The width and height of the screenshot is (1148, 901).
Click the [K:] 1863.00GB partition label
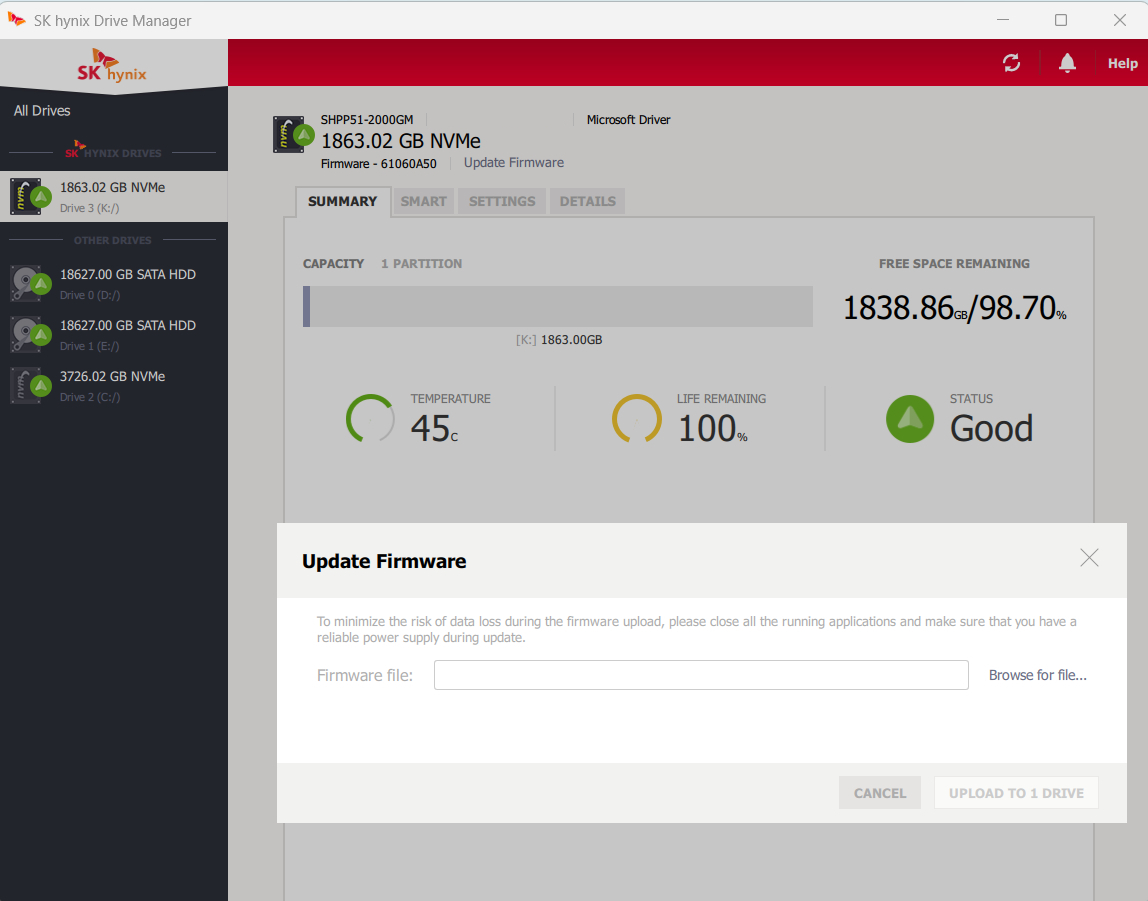[559, 340]
